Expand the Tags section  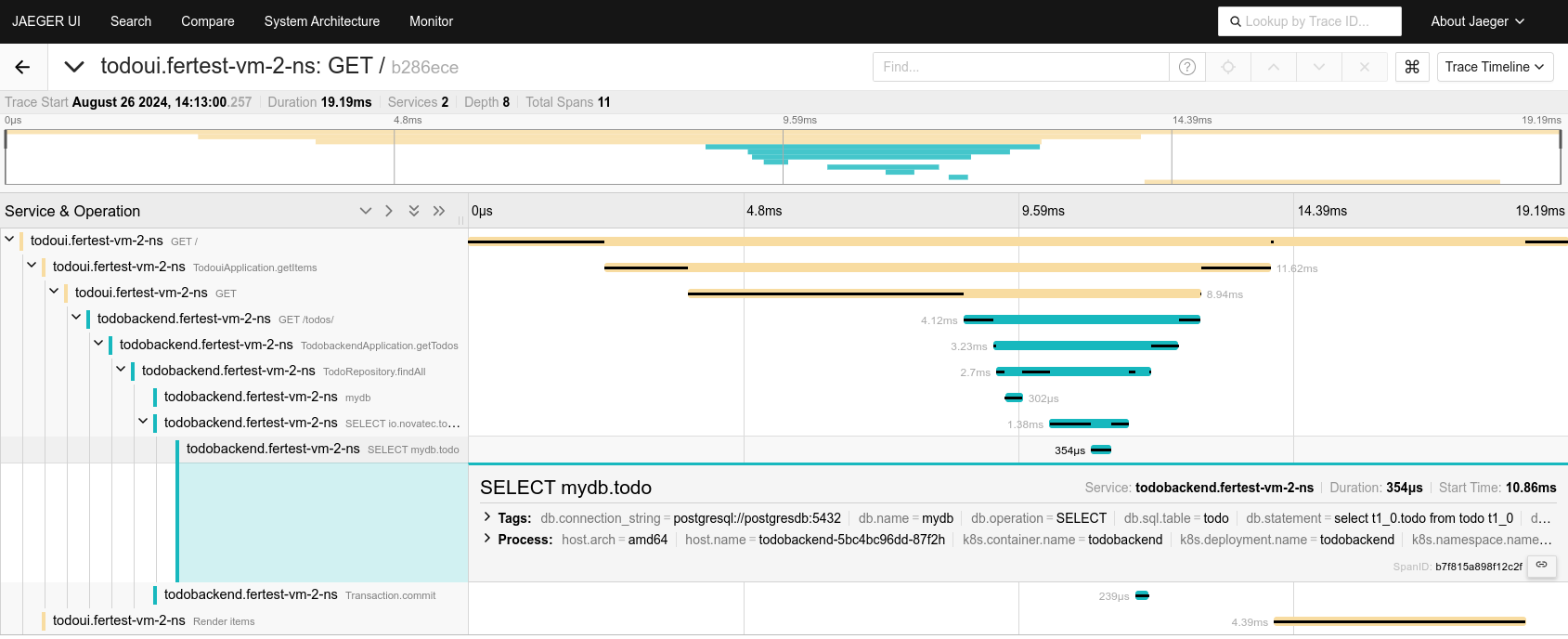tap(487, 517)
